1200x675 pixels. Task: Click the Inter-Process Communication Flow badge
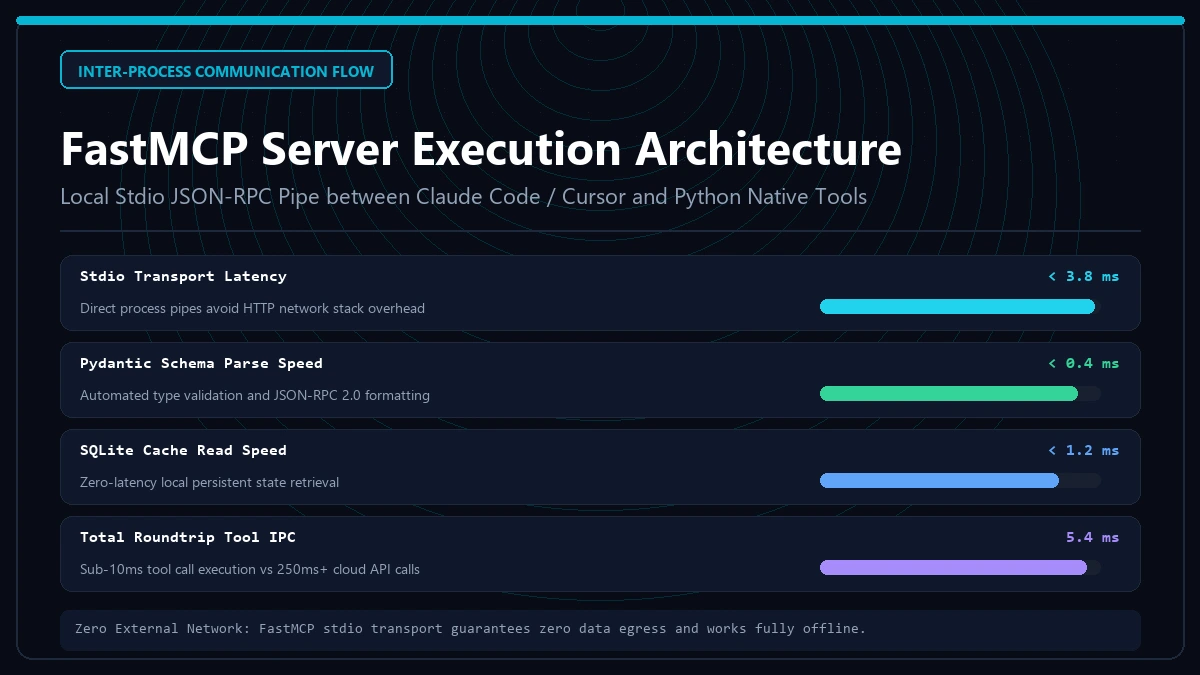[226, 71]
